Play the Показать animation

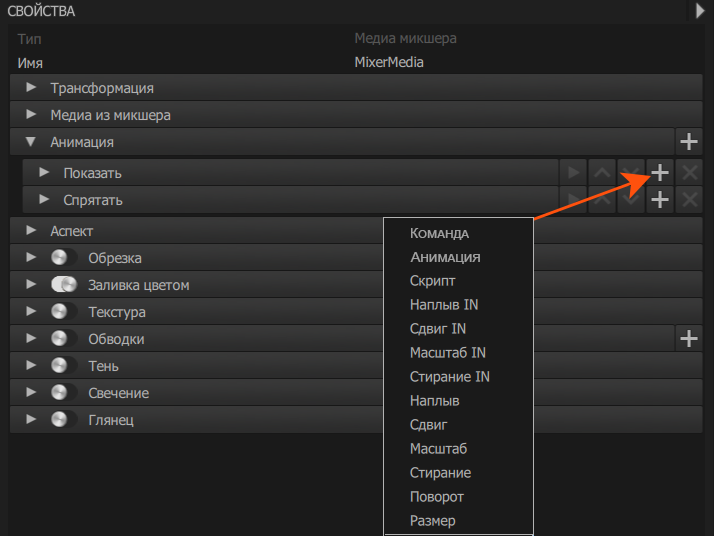[573, 172]
